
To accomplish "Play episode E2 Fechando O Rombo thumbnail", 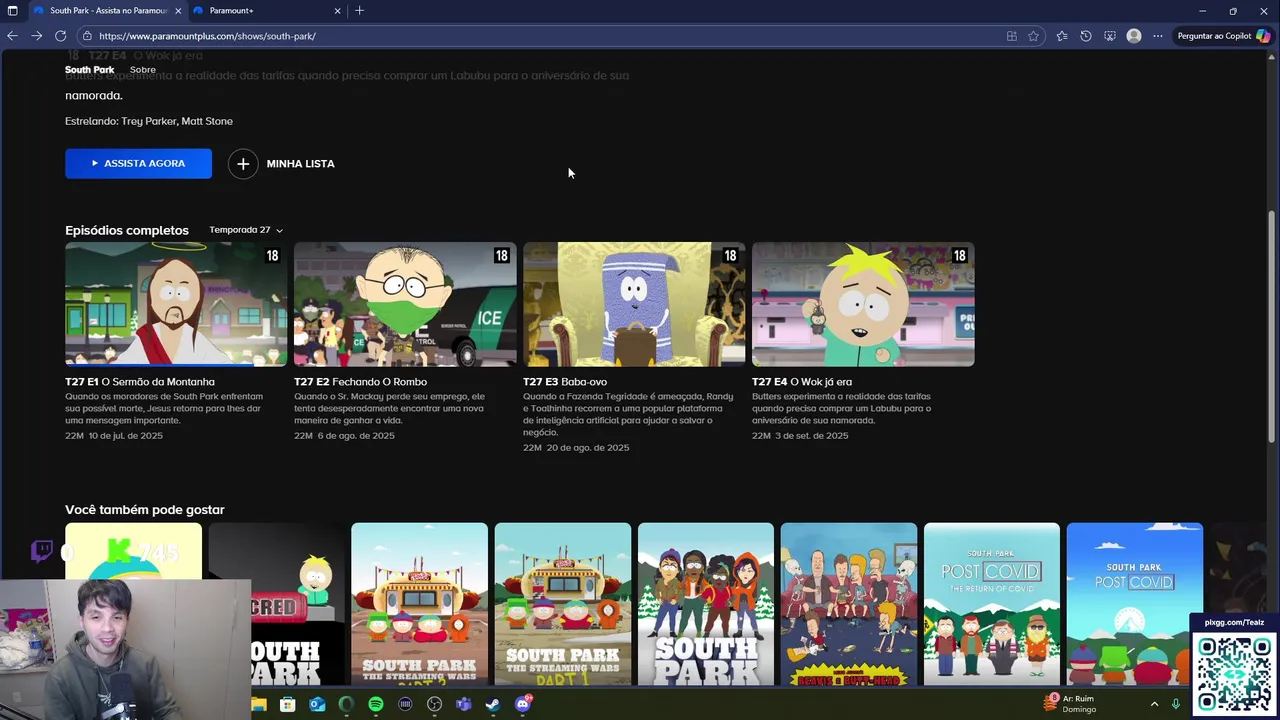I will coord(405,304).
